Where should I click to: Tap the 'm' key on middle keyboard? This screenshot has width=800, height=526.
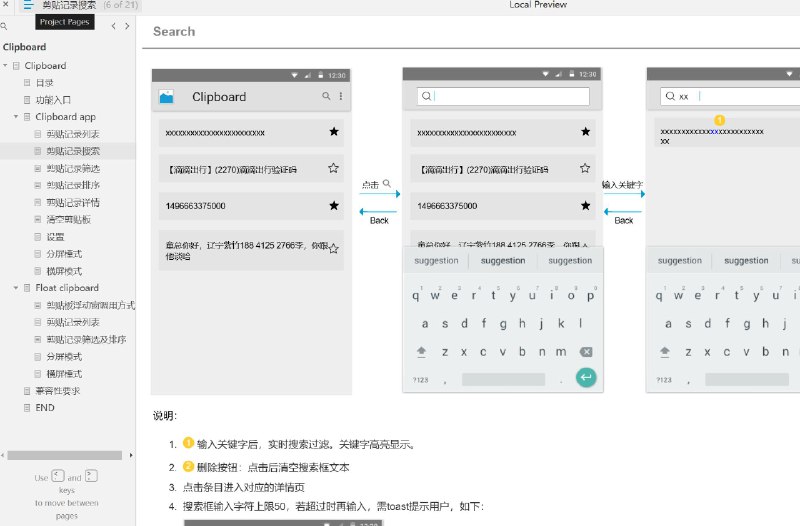coord(561,352)
